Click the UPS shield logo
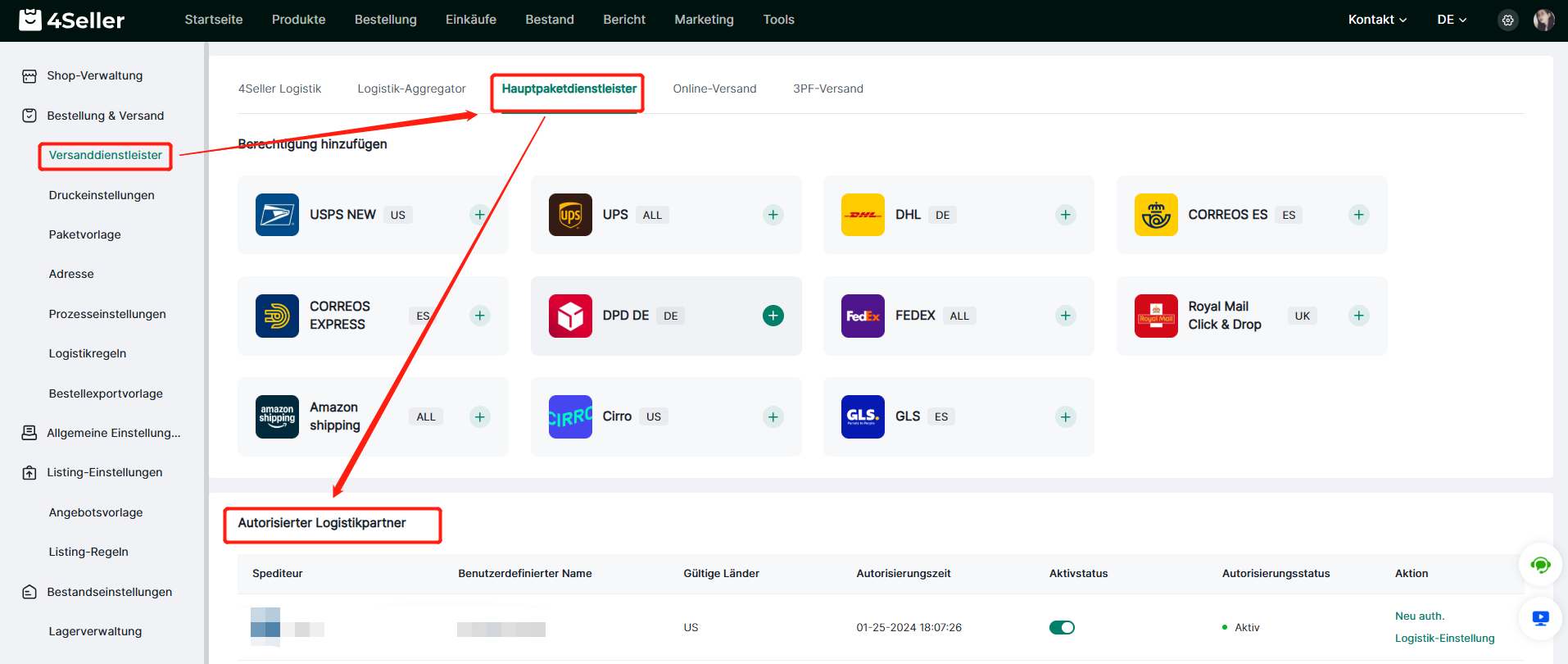 tap(570, 215)
